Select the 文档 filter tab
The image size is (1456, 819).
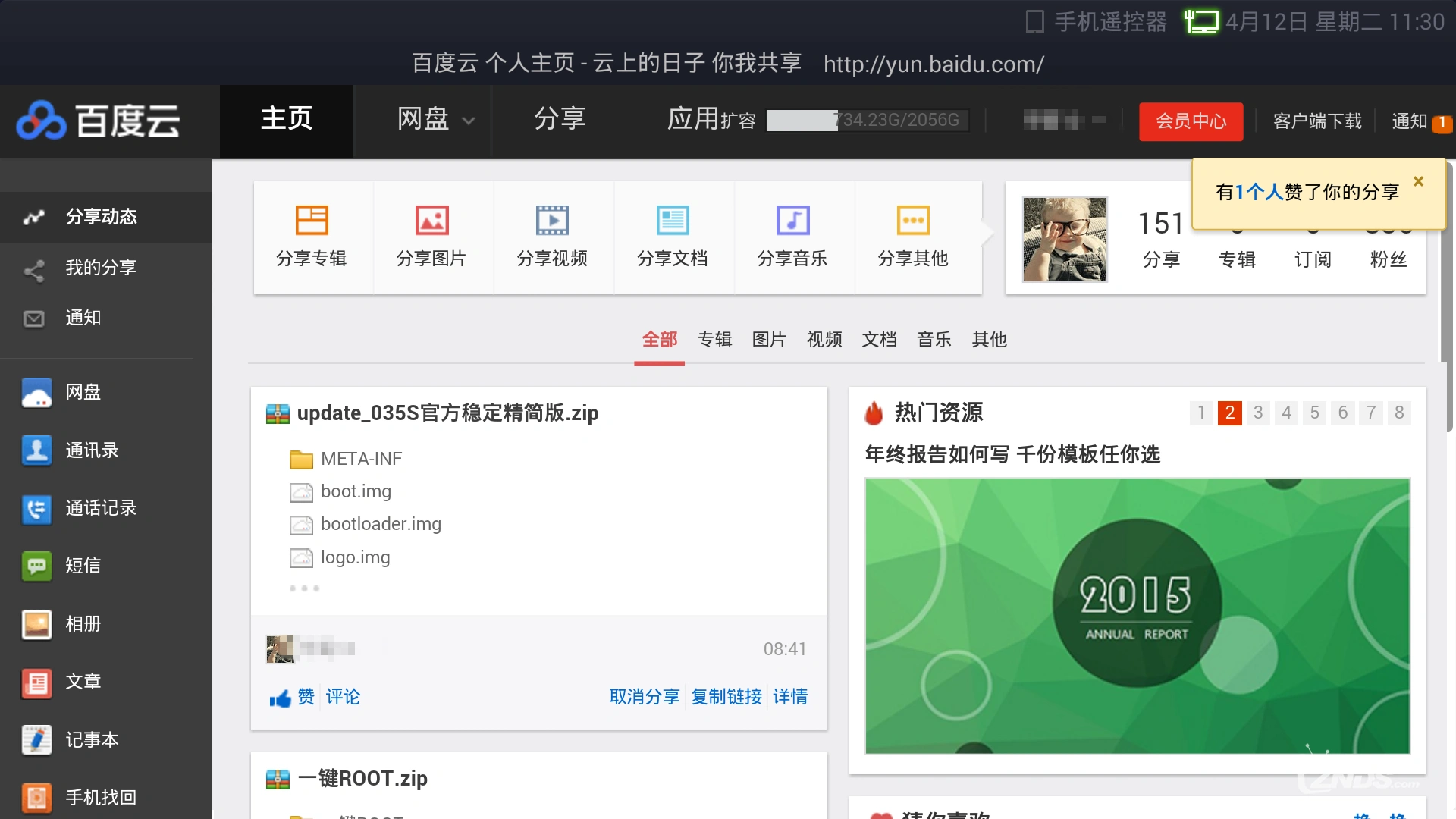[x=880, y=340]
